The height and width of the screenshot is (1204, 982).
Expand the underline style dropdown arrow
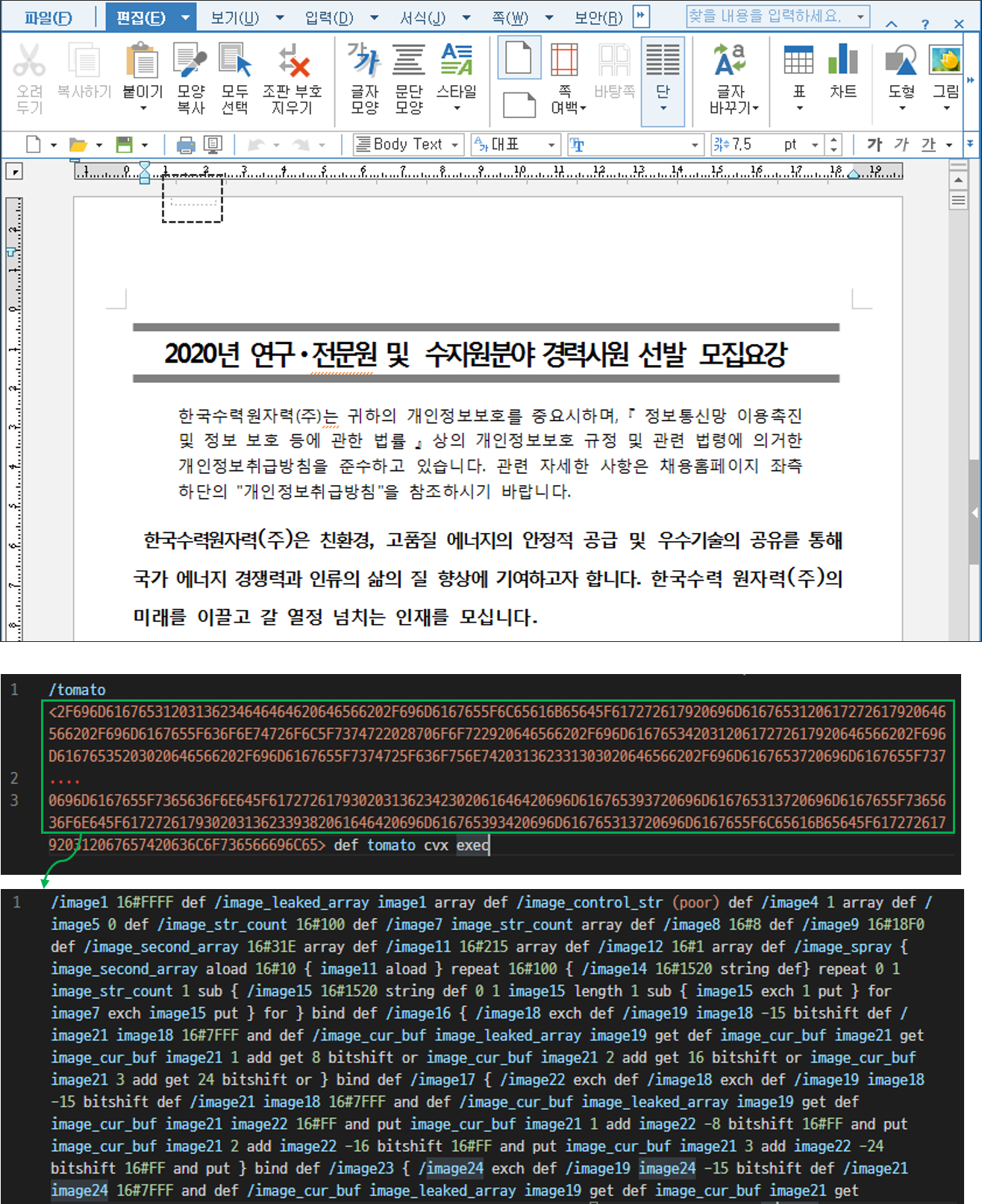tap(948, 145)
